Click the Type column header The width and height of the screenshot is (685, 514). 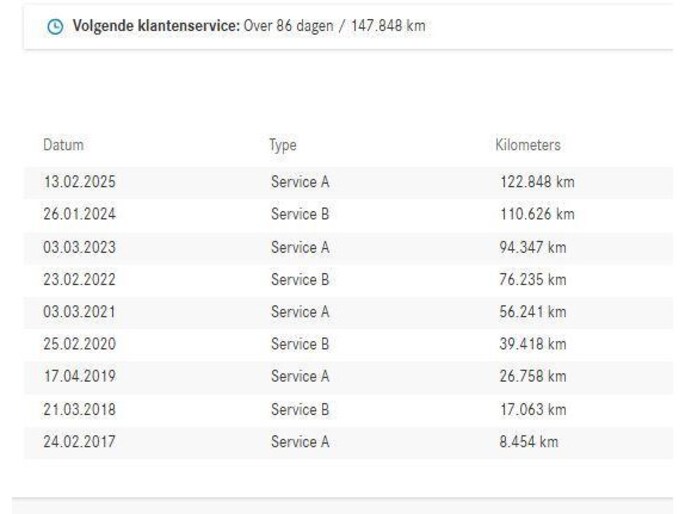[x=283, y=145]
